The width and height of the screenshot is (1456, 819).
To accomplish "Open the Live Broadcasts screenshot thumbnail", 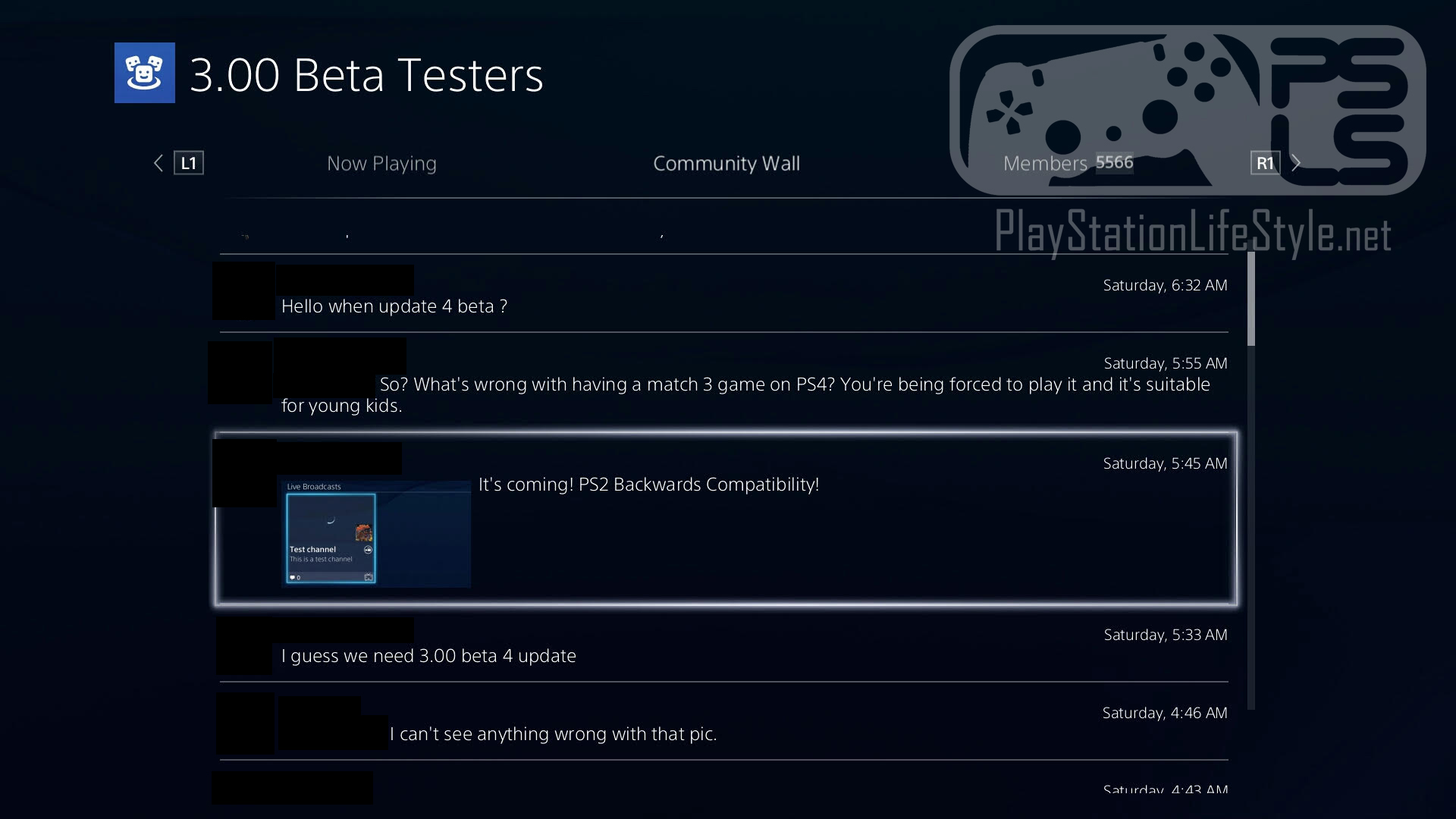I will (x=375, y=534).
